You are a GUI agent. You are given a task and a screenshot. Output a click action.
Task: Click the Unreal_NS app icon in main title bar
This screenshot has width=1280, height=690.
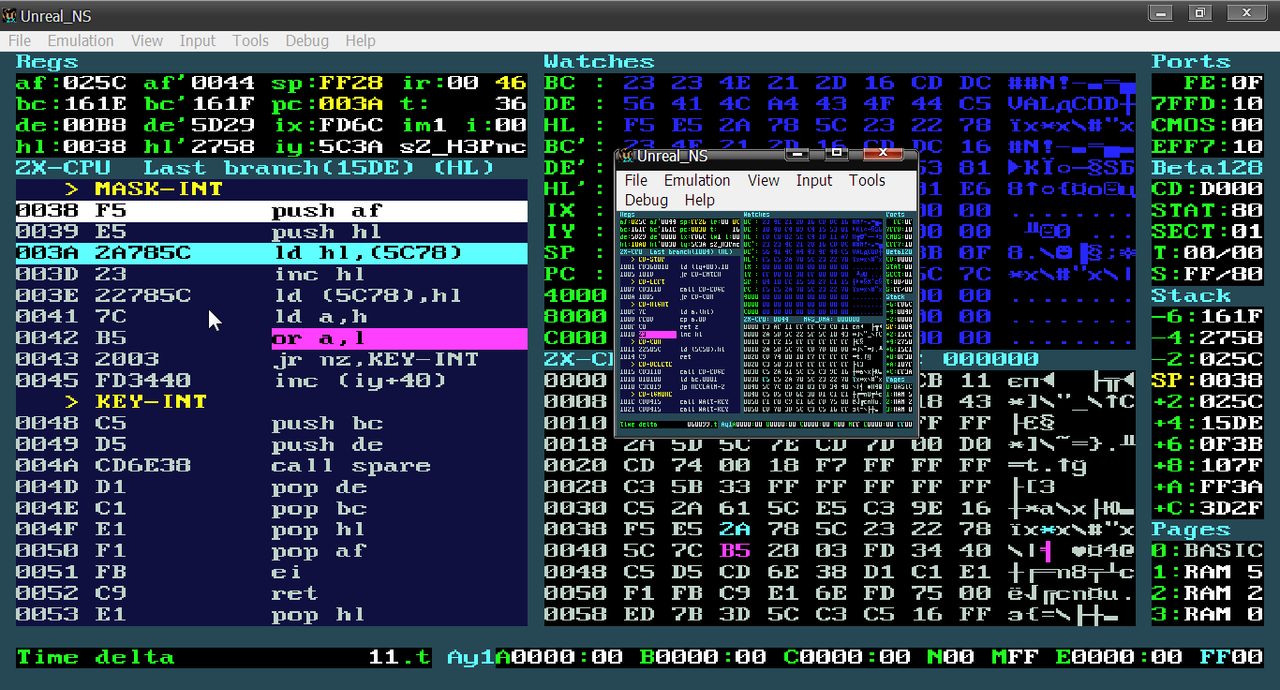point(10,16)
